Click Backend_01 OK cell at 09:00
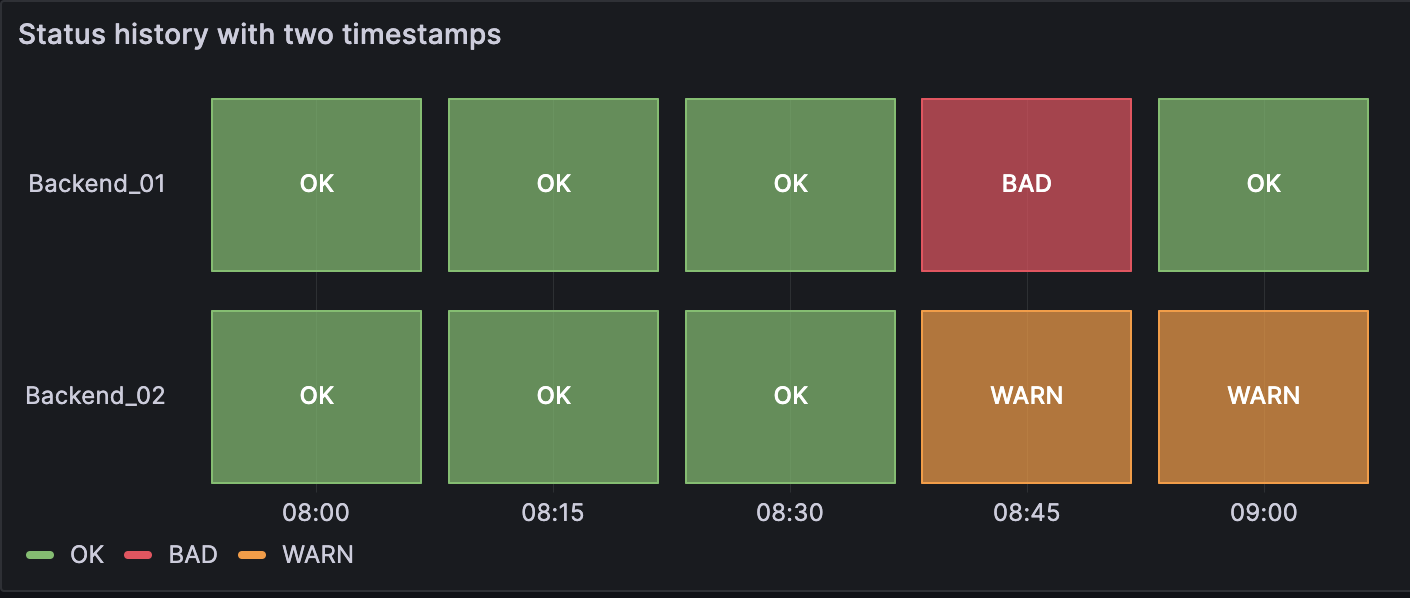 pyautogui.click(x=1263, y=185)
